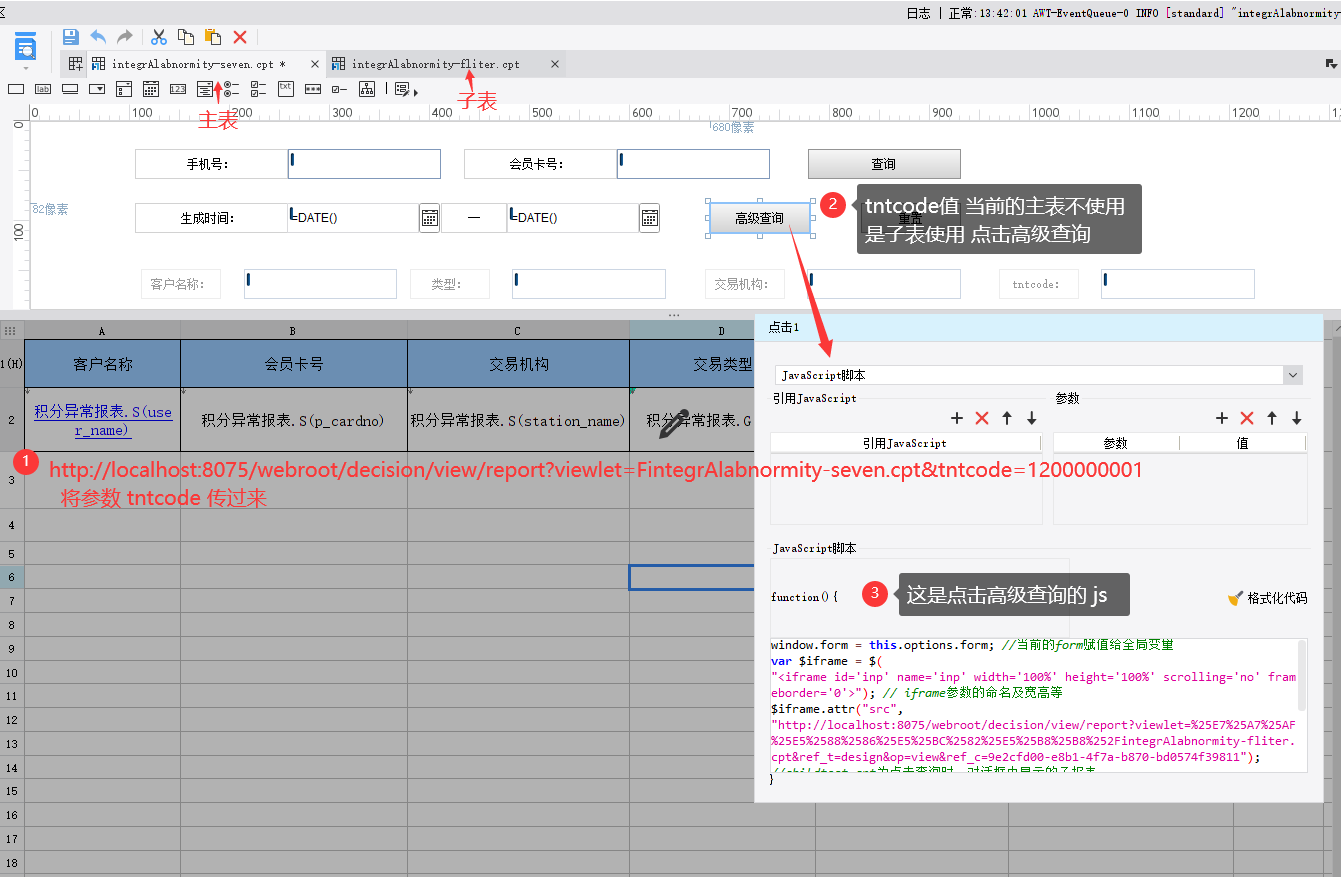Insert a button widget
This screenshot has height=877, width=1341.
point(70,89)
